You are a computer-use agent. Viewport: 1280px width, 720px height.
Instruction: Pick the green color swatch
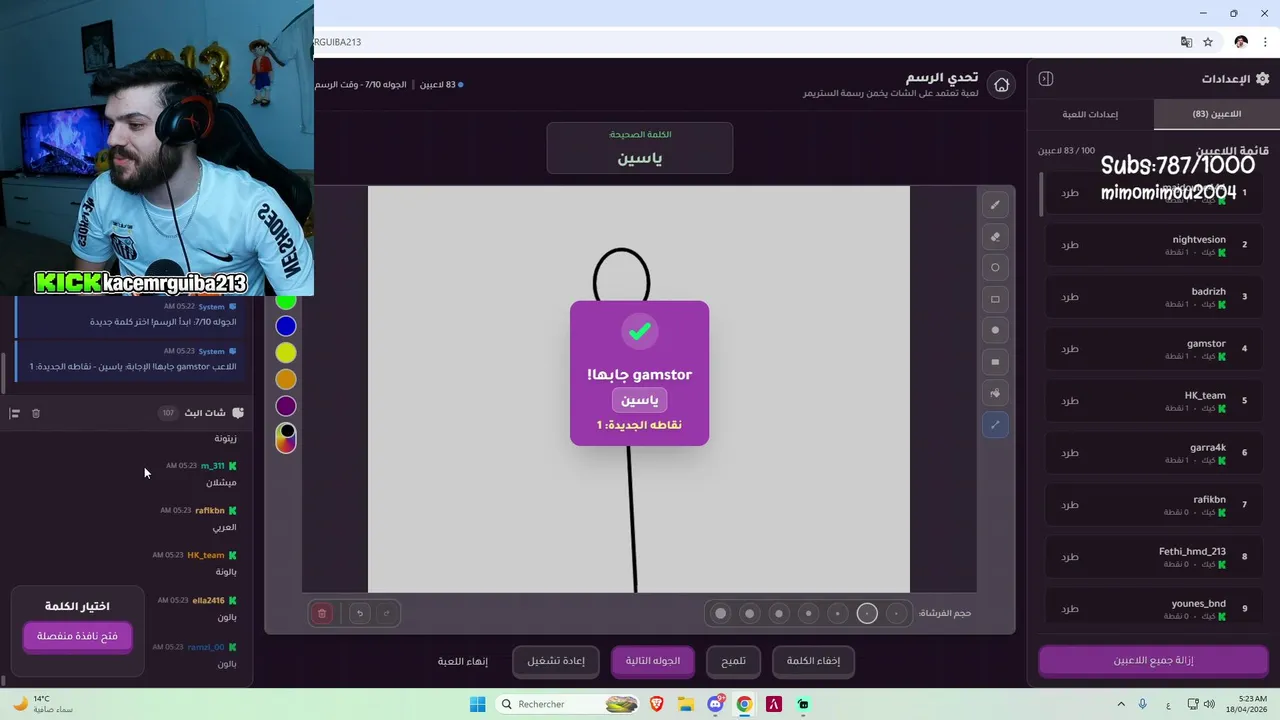point(286,301)
